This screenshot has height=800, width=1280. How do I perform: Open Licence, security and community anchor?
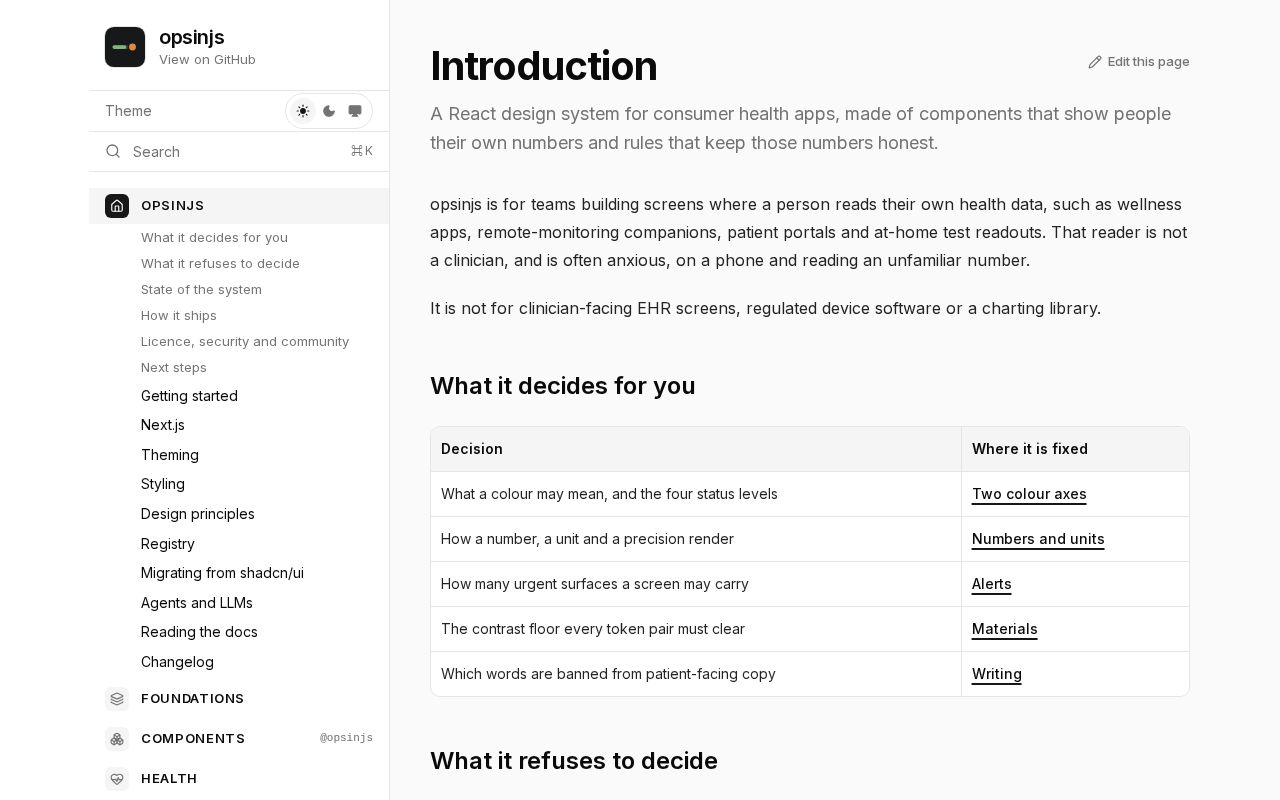point(245,342)
